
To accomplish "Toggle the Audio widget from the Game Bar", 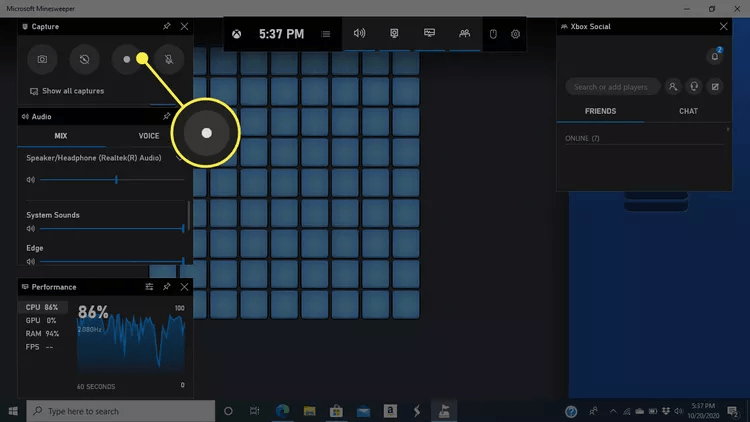I will coord(360,34).
